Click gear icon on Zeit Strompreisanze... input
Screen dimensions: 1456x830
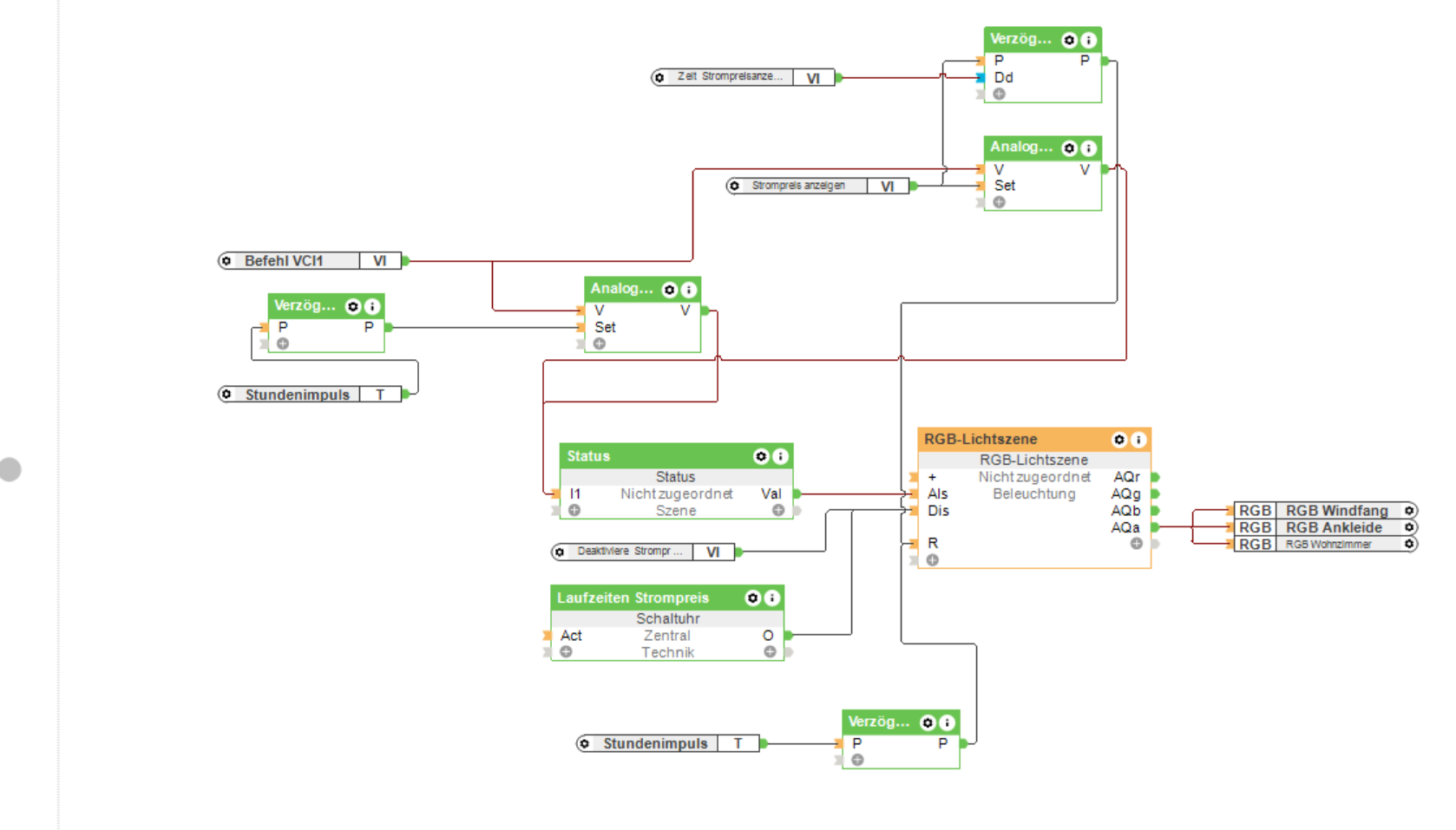[x=659, y=78]
